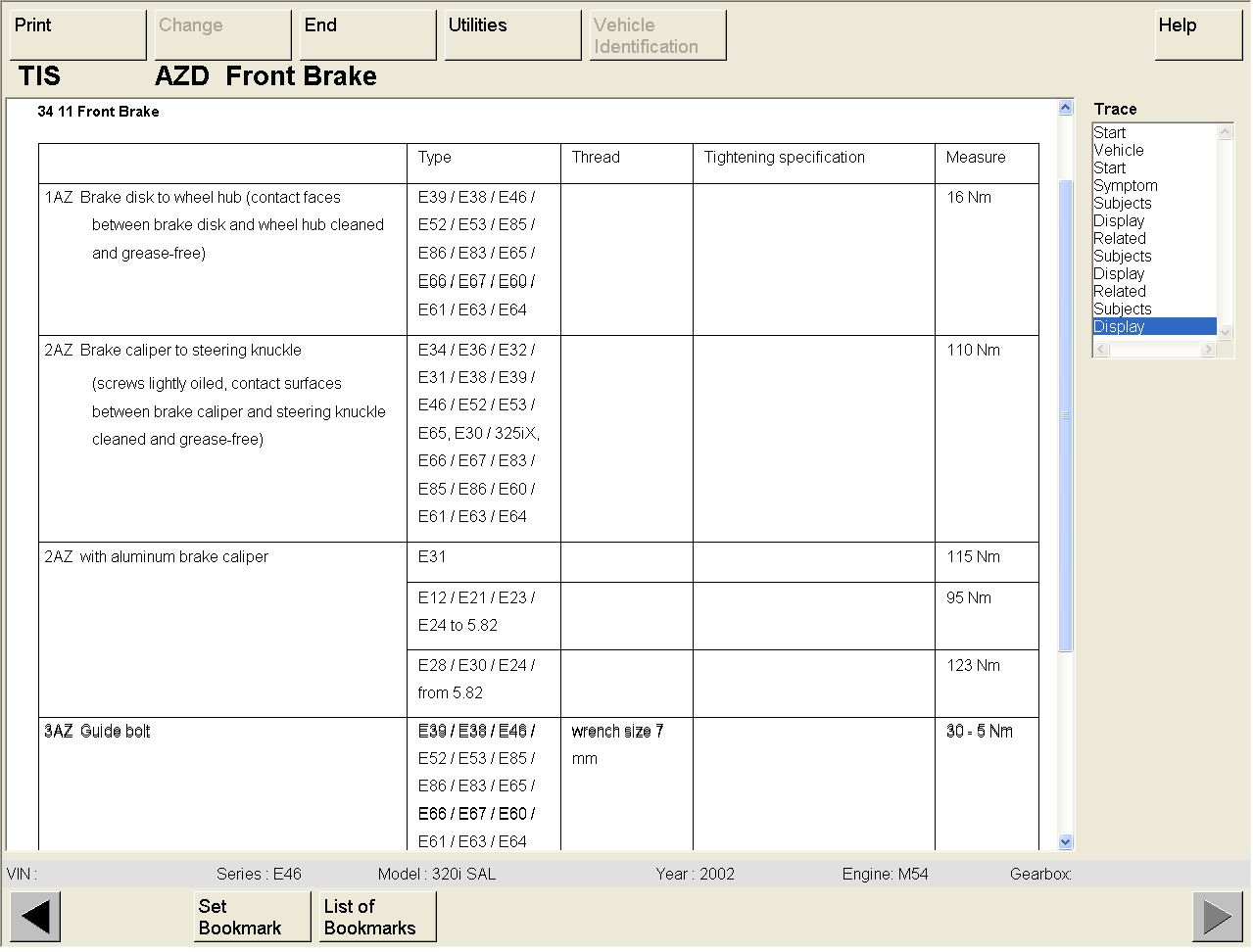Click the document scrollbar down arrow
Screen dimensions: 1253x952
tap(1066, 842)
